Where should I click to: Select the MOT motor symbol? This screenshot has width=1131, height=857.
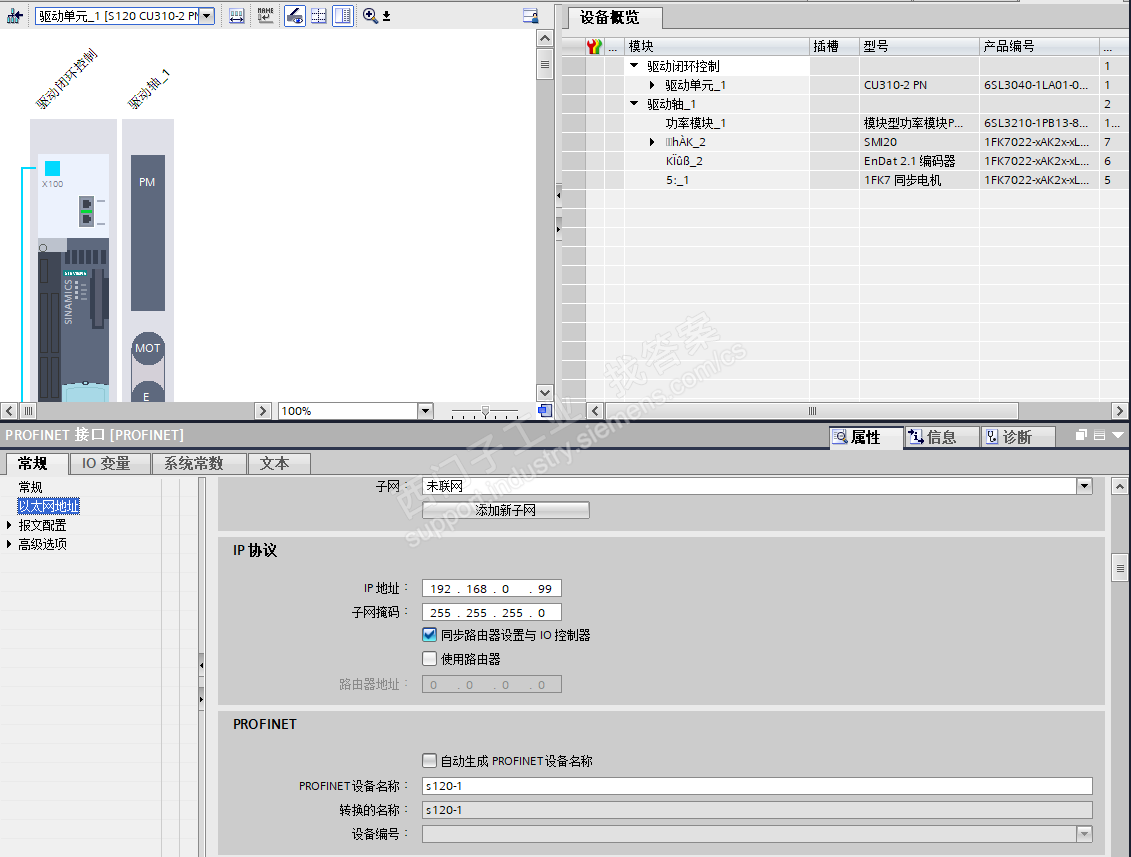[148, 348]
